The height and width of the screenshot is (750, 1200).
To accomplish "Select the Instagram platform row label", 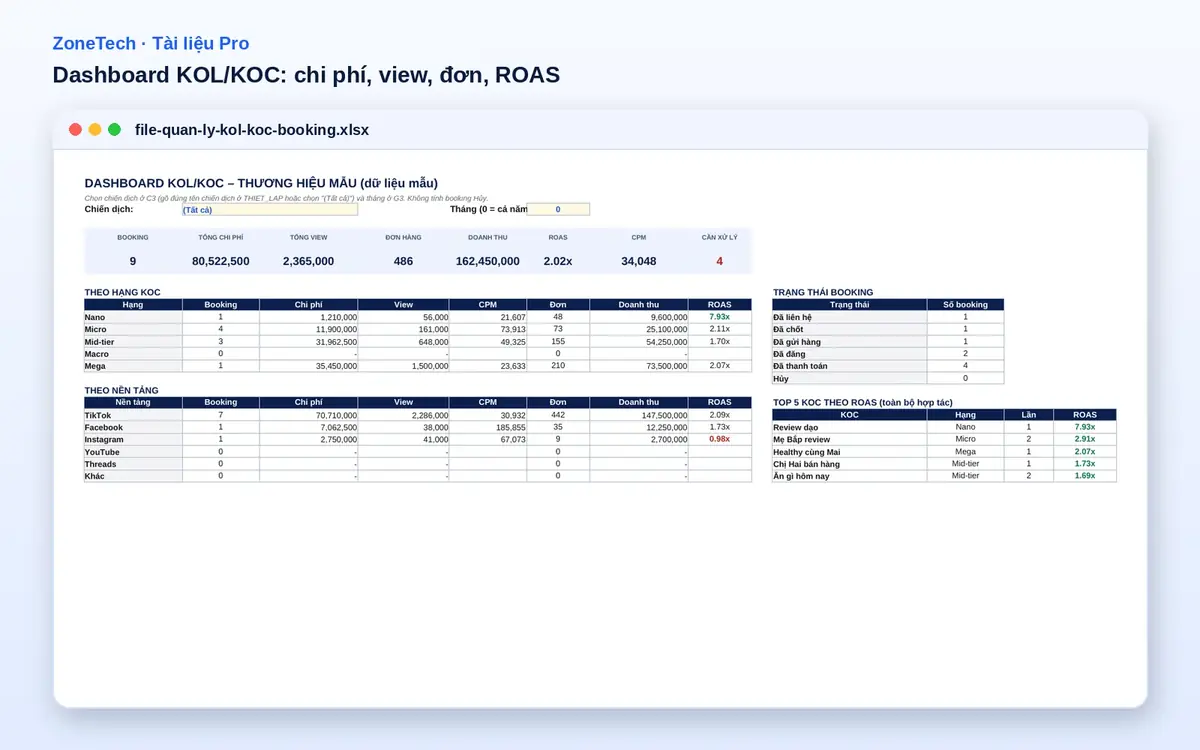I will 133,439.
